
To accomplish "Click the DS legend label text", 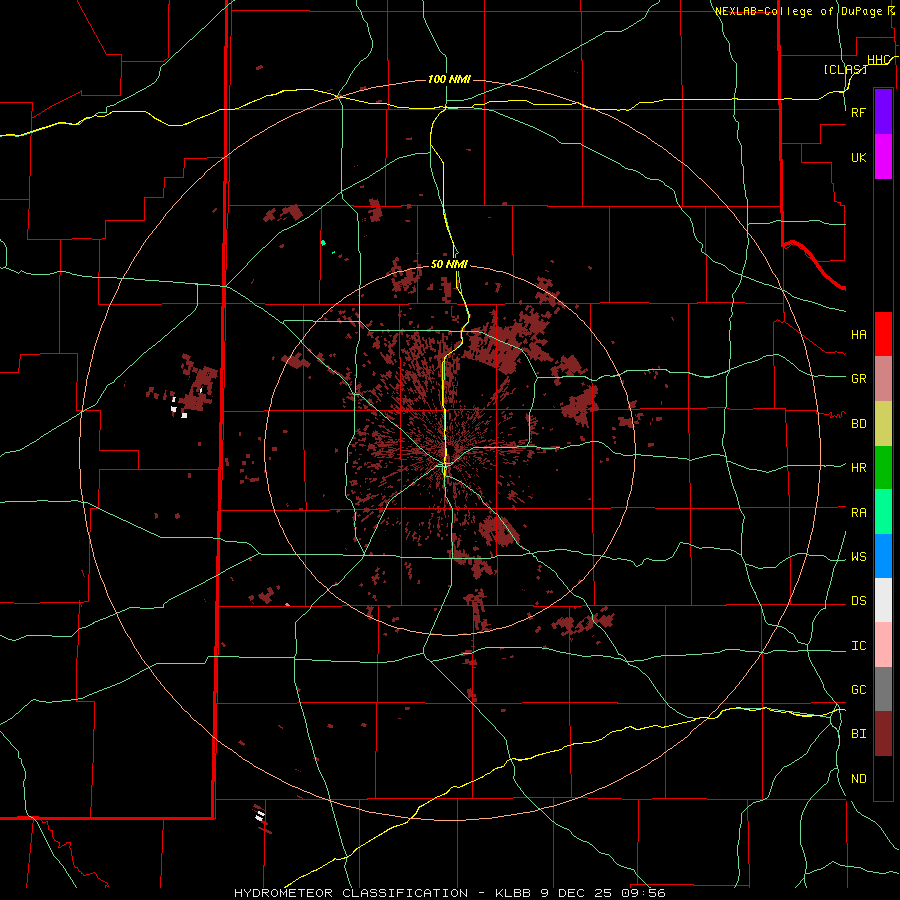I will tap(858, 601).
